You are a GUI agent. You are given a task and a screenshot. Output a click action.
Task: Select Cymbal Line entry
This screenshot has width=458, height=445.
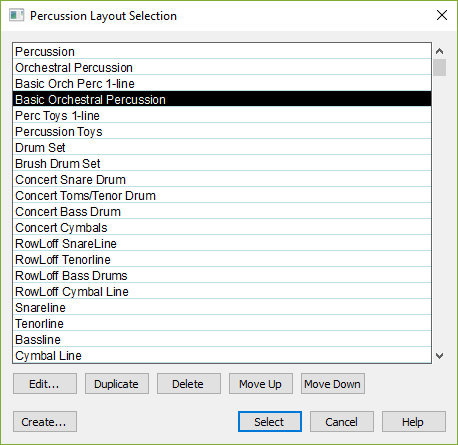[x=222, y=355]
